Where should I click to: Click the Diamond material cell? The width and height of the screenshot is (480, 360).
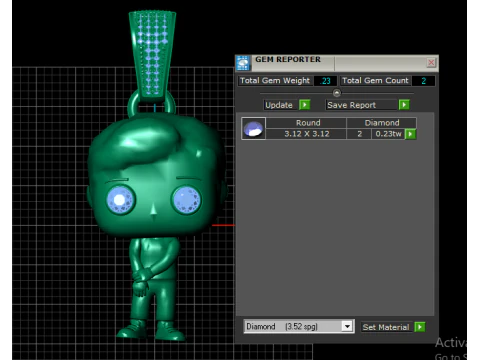coord(382,123)
